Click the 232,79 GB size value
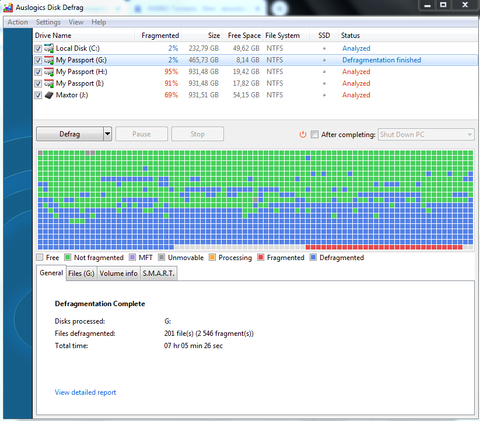Image resolution: width=480 pixels, height=421 pixels. click(204, 48)
